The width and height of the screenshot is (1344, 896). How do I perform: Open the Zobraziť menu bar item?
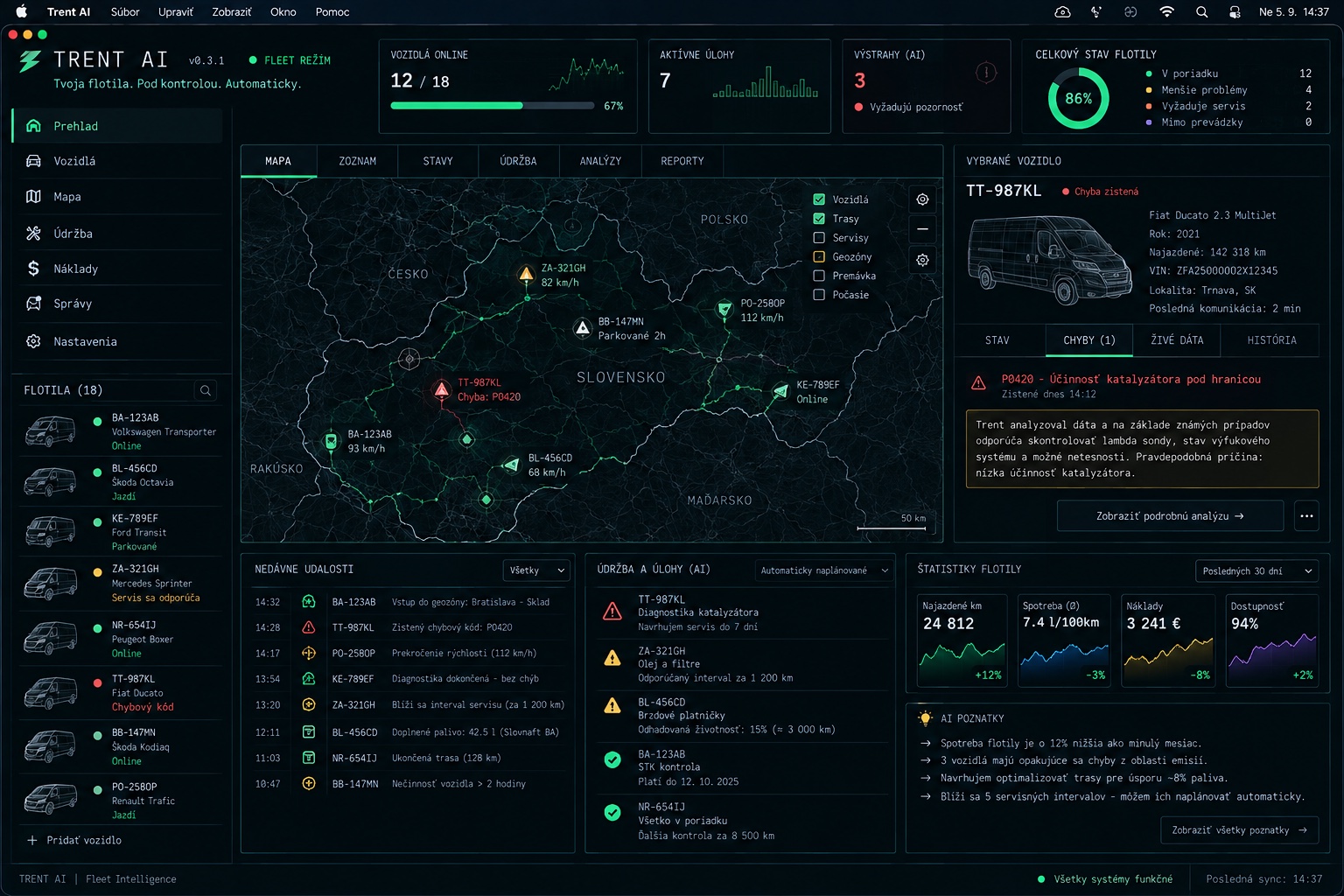coord(232,12)
